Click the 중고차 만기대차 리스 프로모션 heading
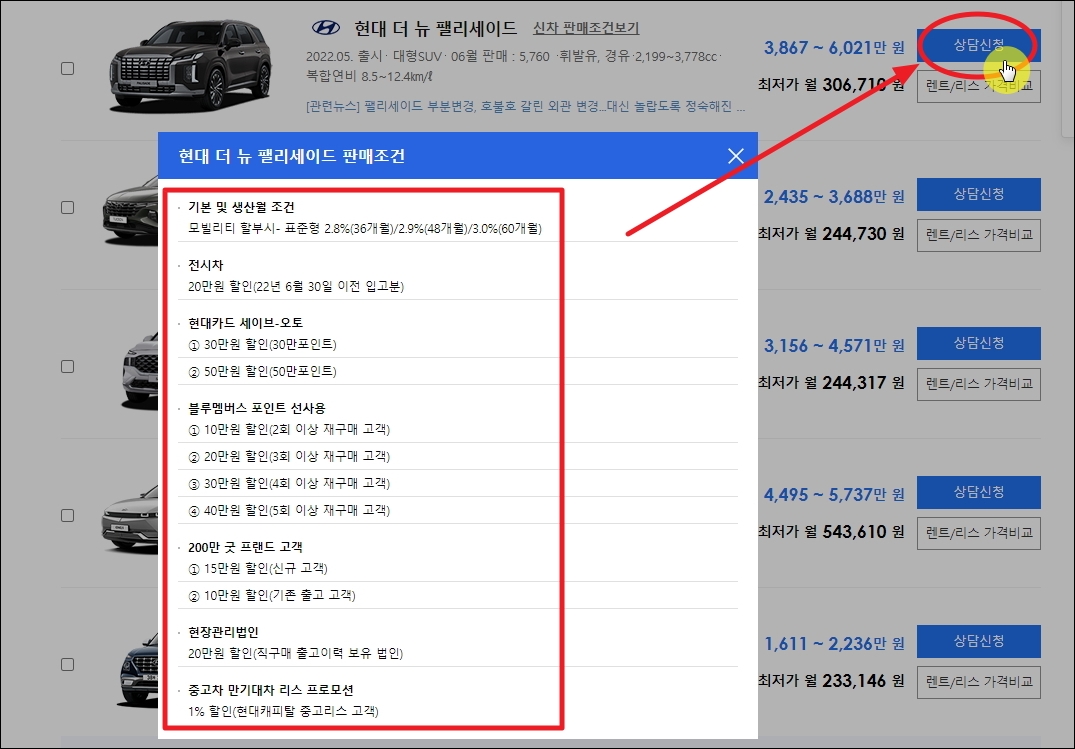The width and height of the screenshot is (1075, 749). (271, 690)
